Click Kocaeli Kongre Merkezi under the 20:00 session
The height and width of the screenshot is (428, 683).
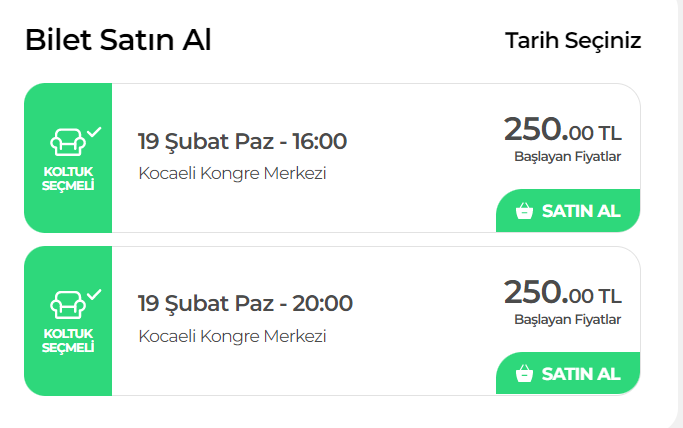(232, 336)
